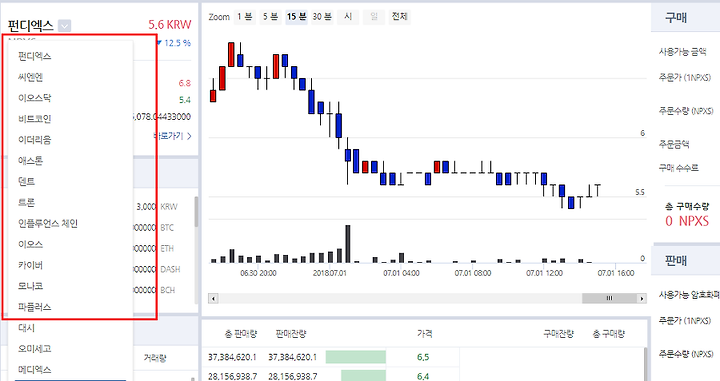Viewport: 720px width, 381px height.
Task: Click the chart scrollbar left arrow
Action: pyautogui.click(x=213, y=298)
